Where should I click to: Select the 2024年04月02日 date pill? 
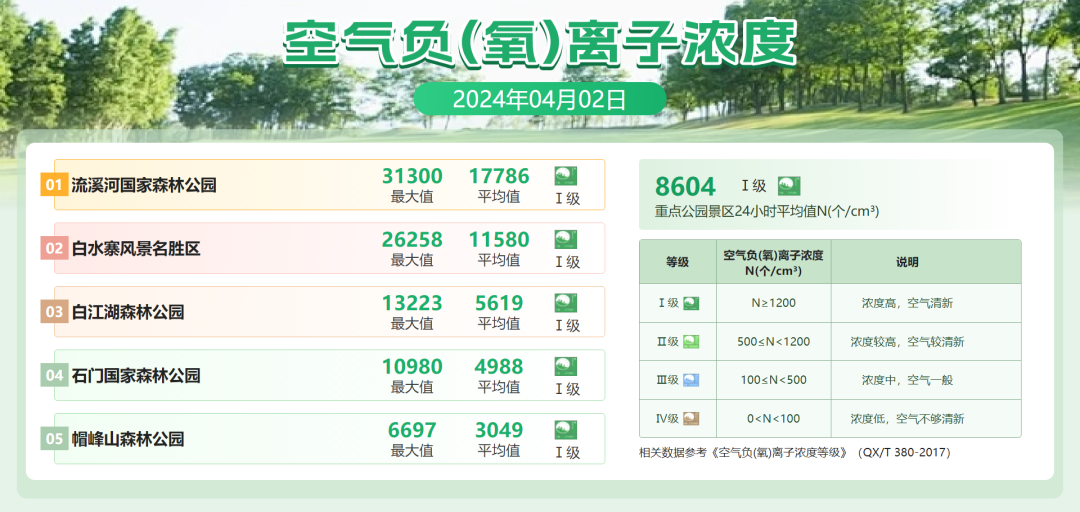(539, 99)
